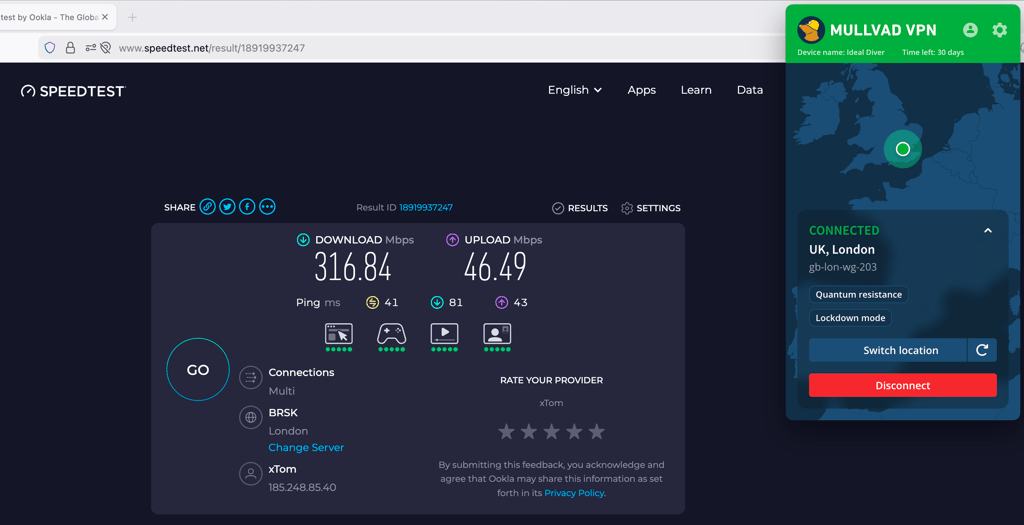Open Speedtest SETTINGS

(650, 208)
